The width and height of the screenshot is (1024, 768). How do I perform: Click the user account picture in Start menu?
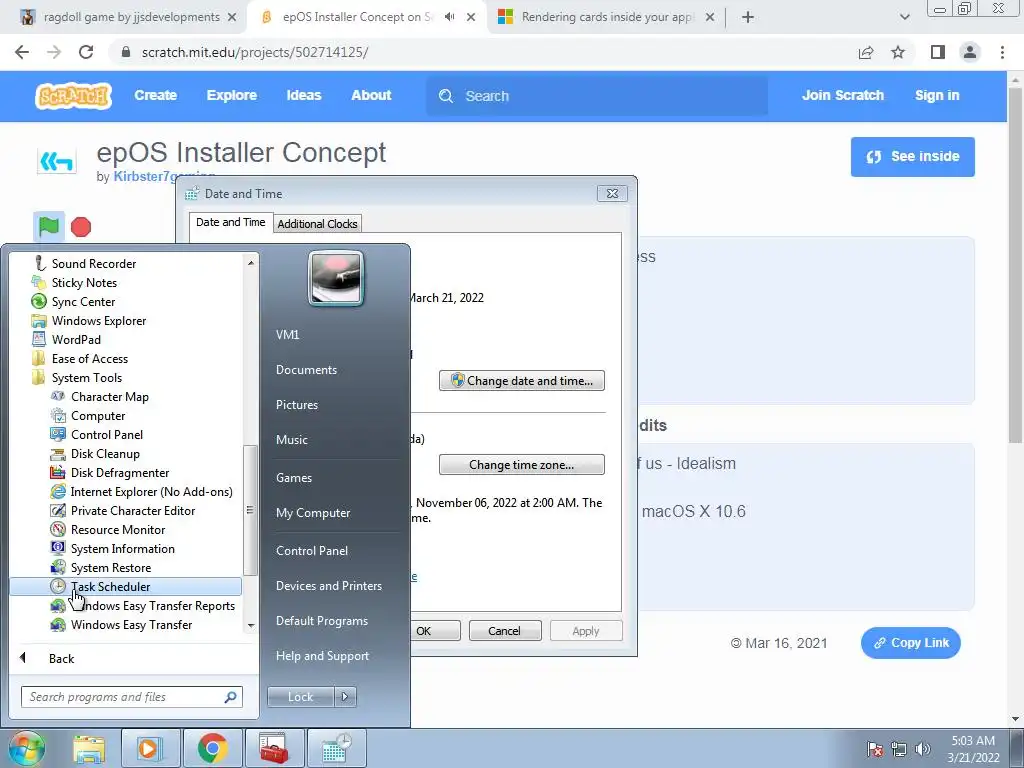pyautogui.click(x=336, y=278)
